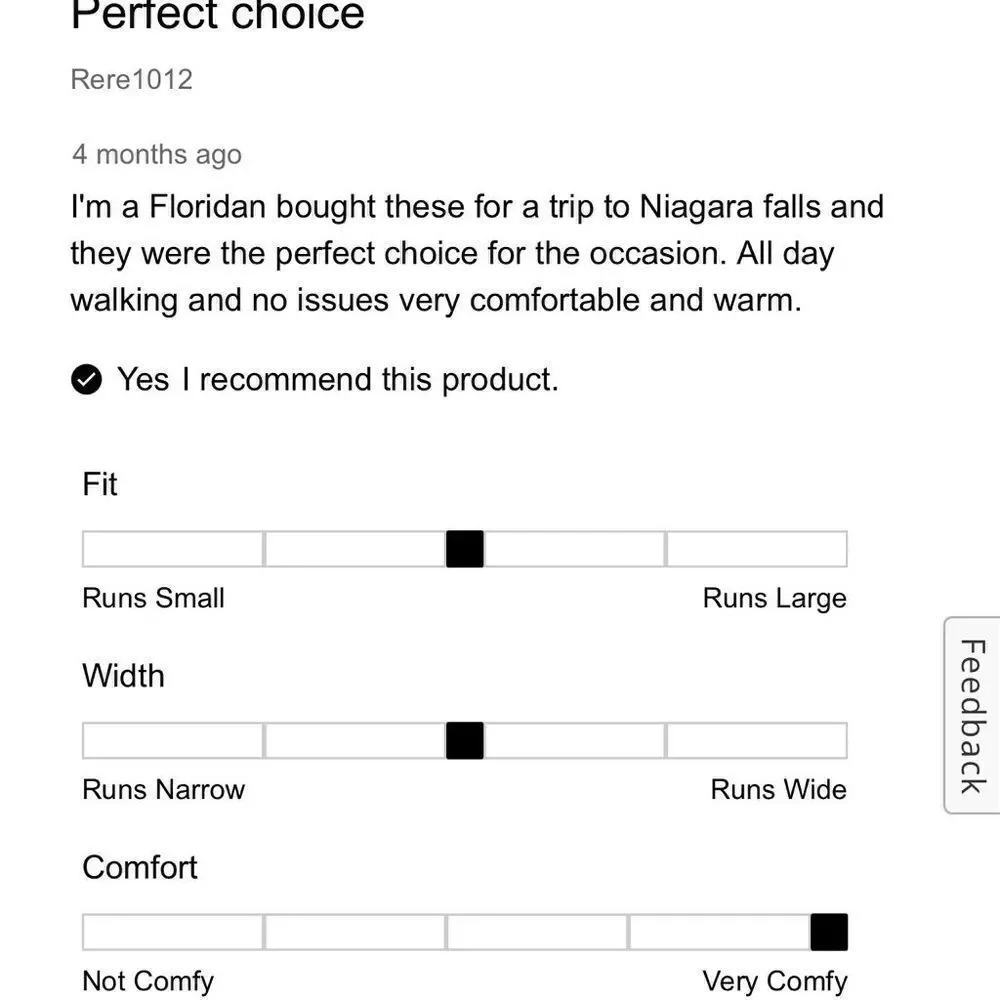
Task: Click the Runs Large label
Action: (x=775, y=599)
